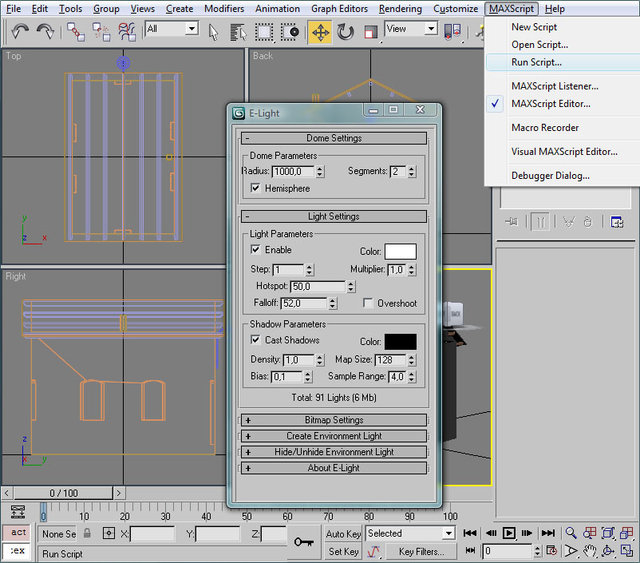This screenshot has width=640, height=563.
Task: Click the black shadow Color swatch
Action: coord(400,341)
